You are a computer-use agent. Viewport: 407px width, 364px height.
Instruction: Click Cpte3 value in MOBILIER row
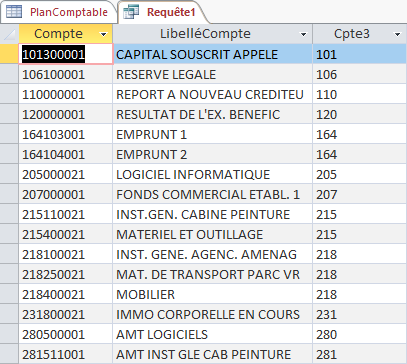coord(360,294)
